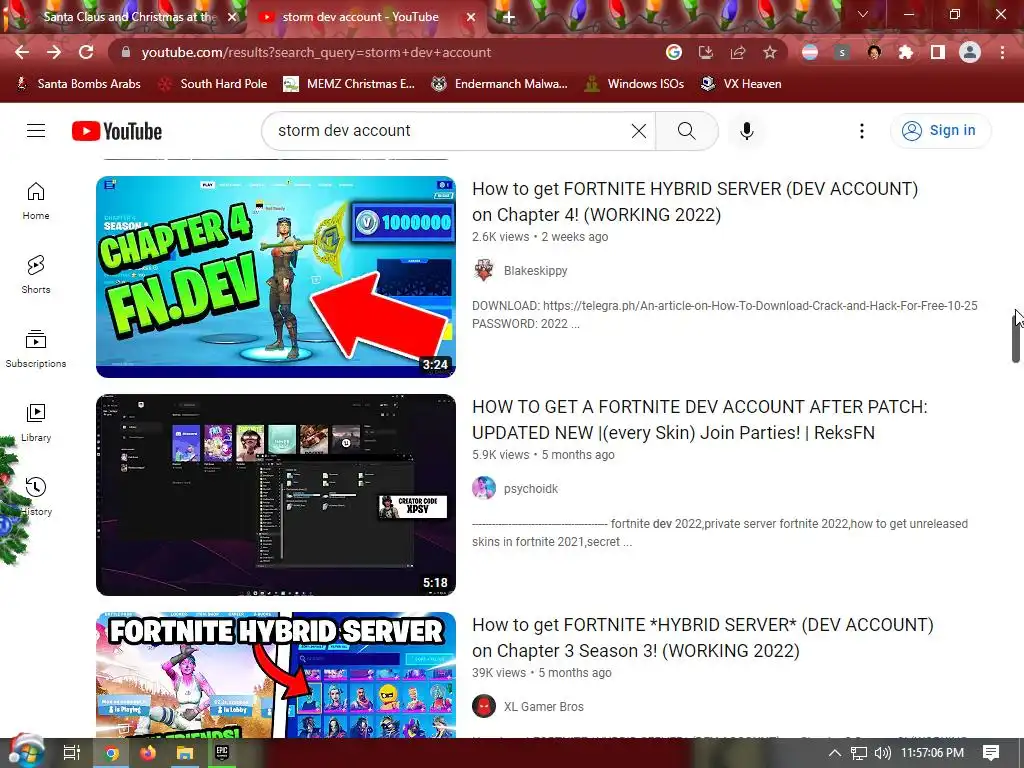This screenshot has width=1024, height=768.
Task: Open Chapter 4 HYBRID SERVER video title
Action: click(x=695, y=201)
